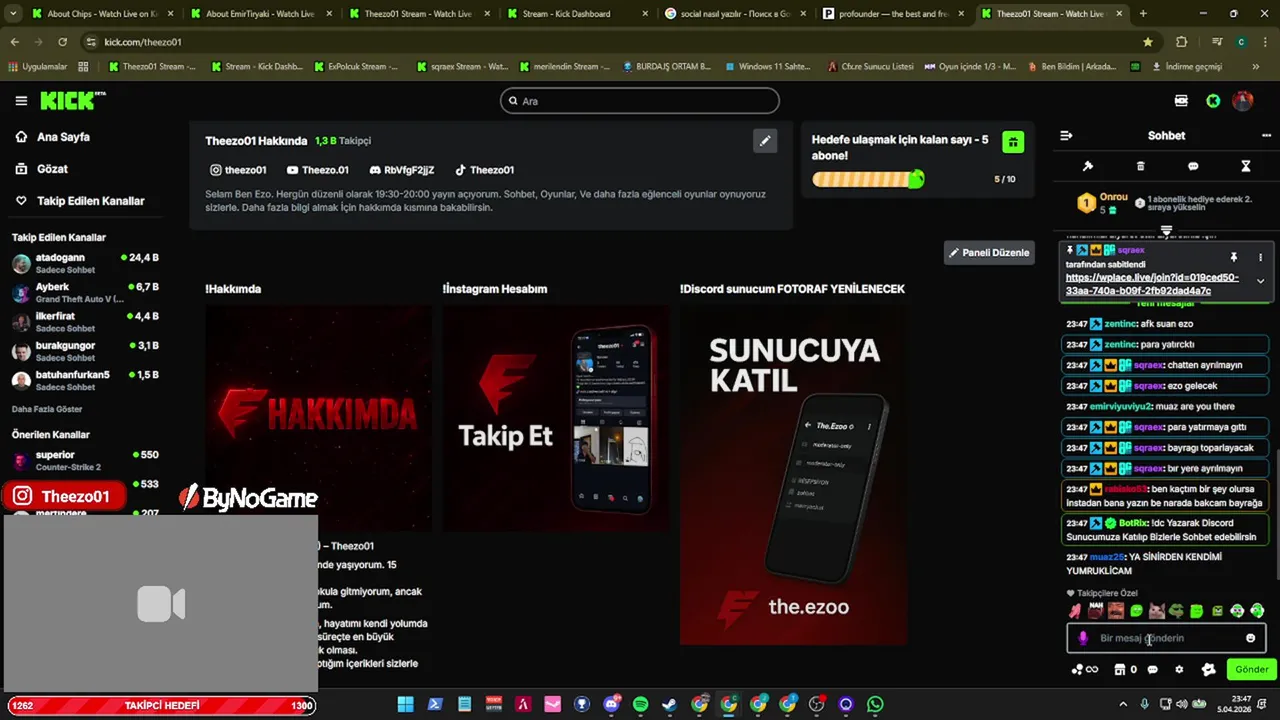Image resolution: width=1280 pixels, height=720 pixels.
Task: Open Gözat in sidebar
Action: click(x=42, y=169)
